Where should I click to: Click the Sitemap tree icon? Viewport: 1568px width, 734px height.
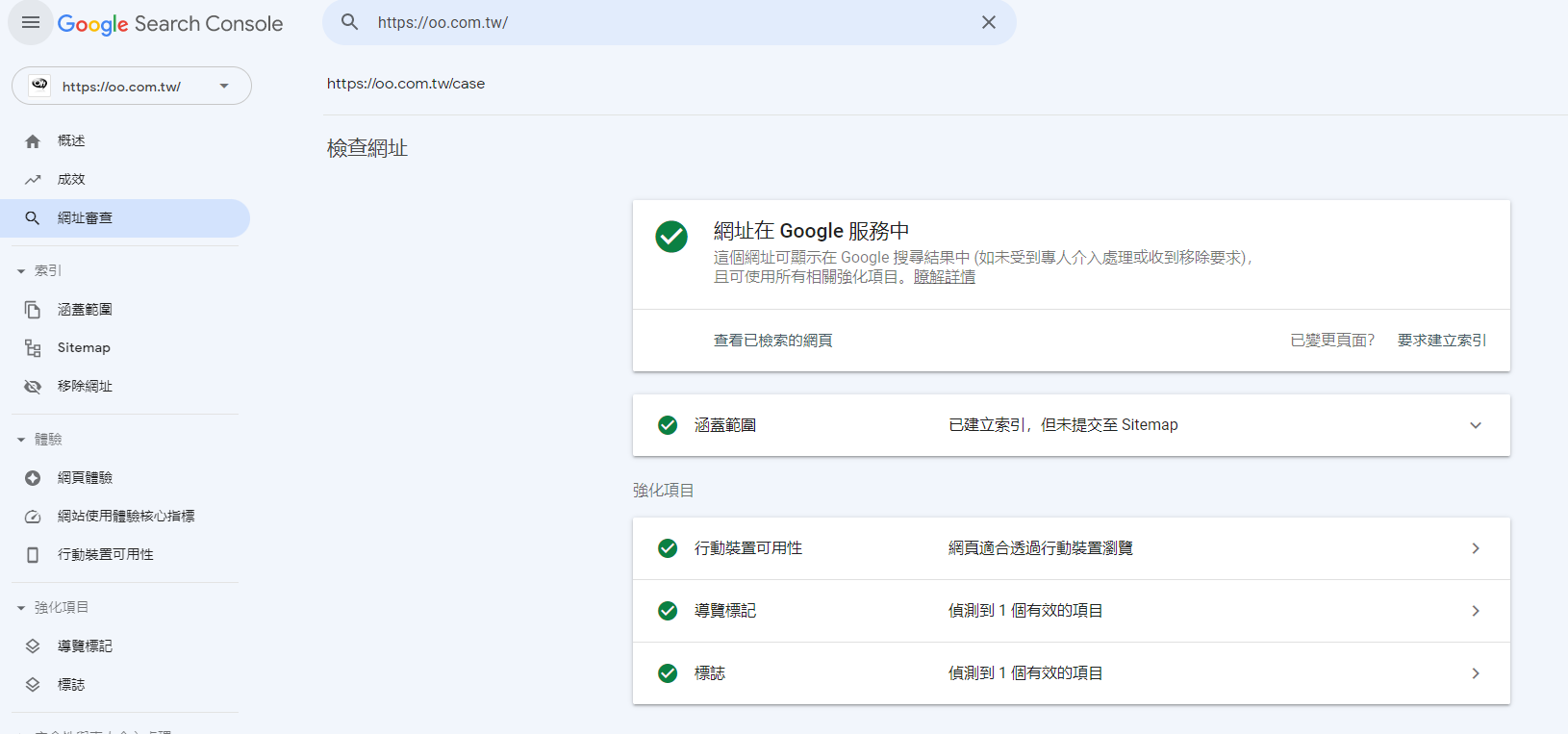pos(33,348)
